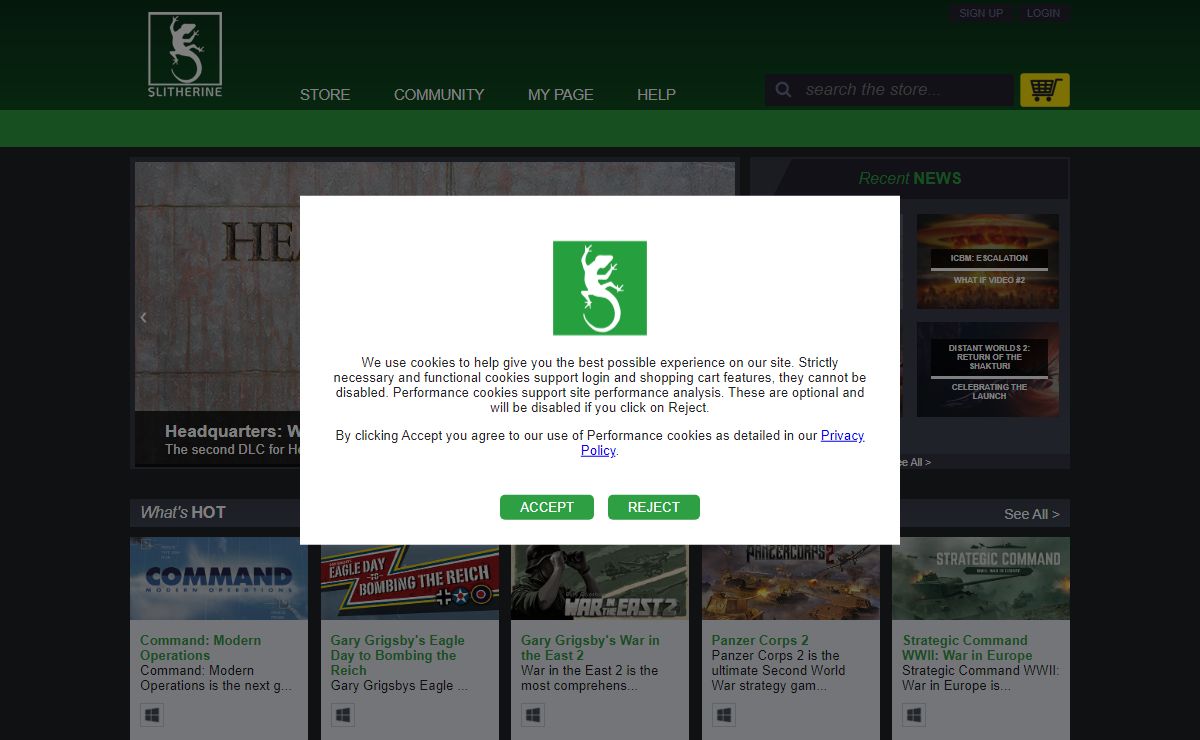Click Windows icon under War in the East 2
The height and width of the screenshot is (740, 1200).
[533, 715]
